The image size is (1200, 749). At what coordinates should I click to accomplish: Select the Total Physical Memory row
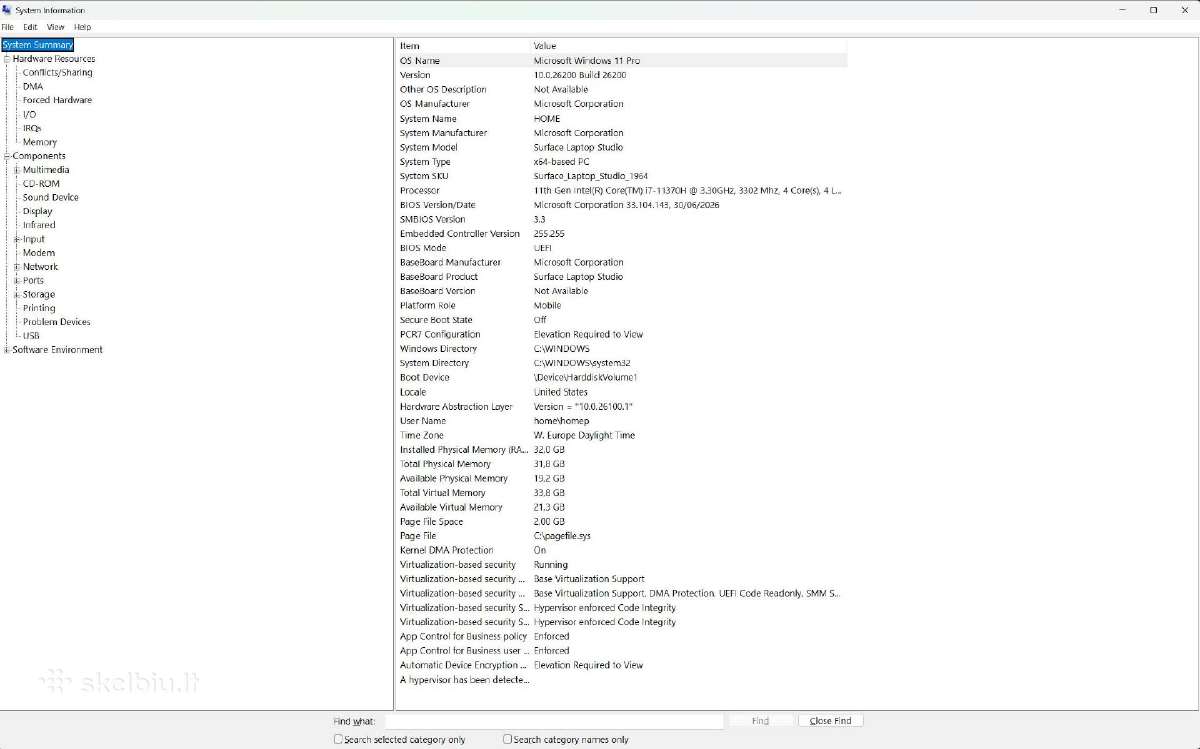tap(622, 464)
